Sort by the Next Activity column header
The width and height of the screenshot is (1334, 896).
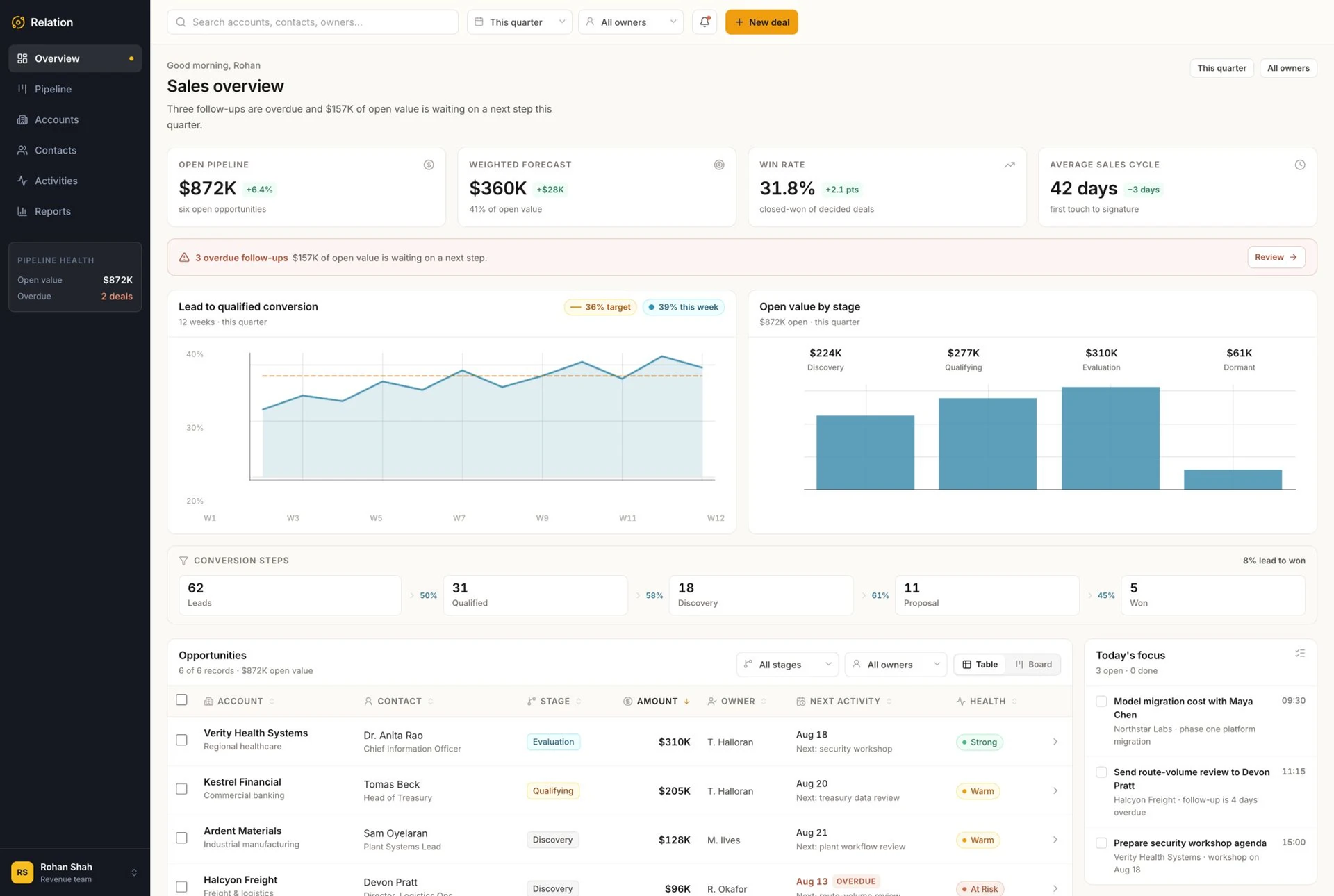click(844, 702)
